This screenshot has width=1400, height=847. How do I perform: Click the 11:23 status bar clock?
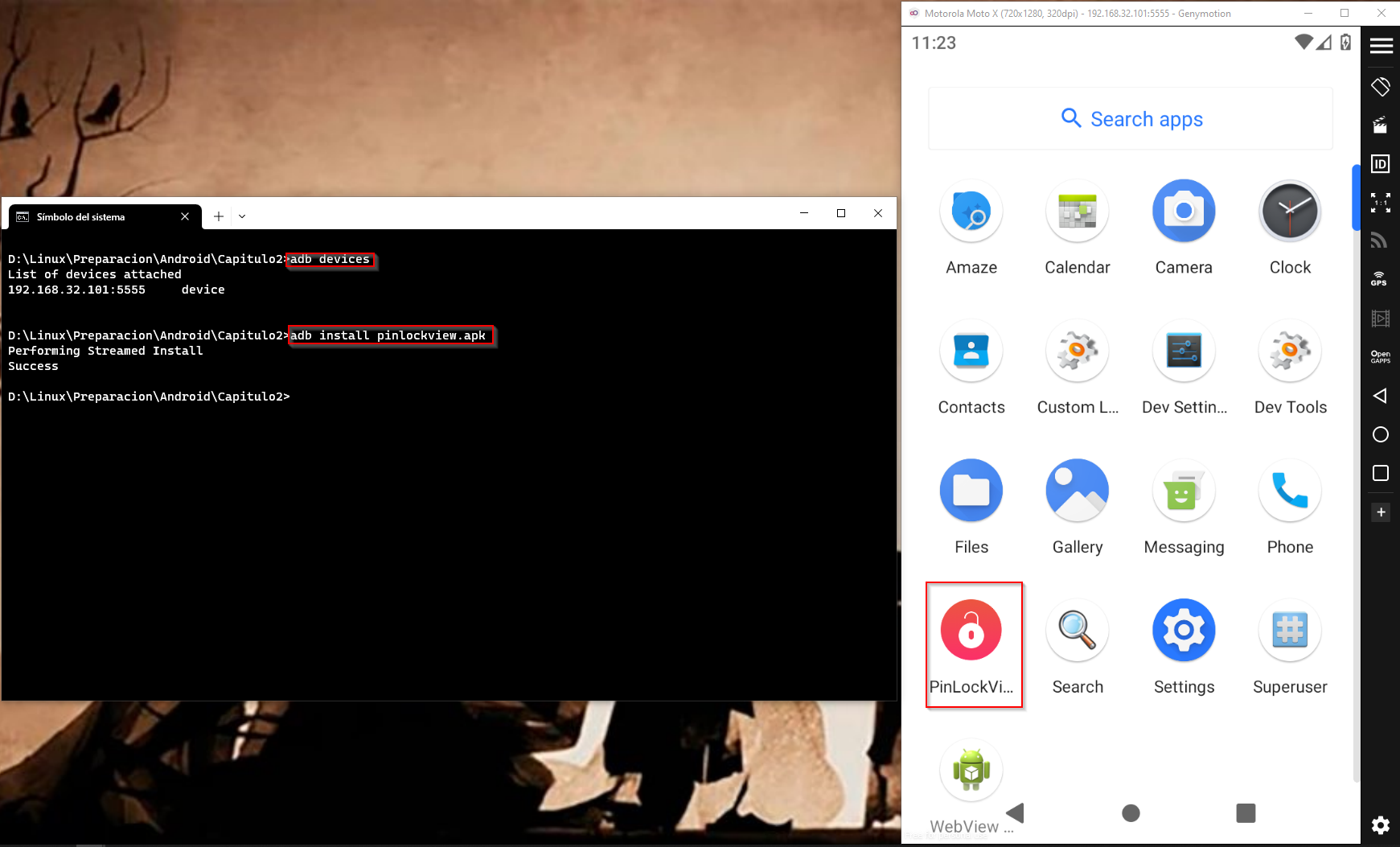tap(934, 43)
